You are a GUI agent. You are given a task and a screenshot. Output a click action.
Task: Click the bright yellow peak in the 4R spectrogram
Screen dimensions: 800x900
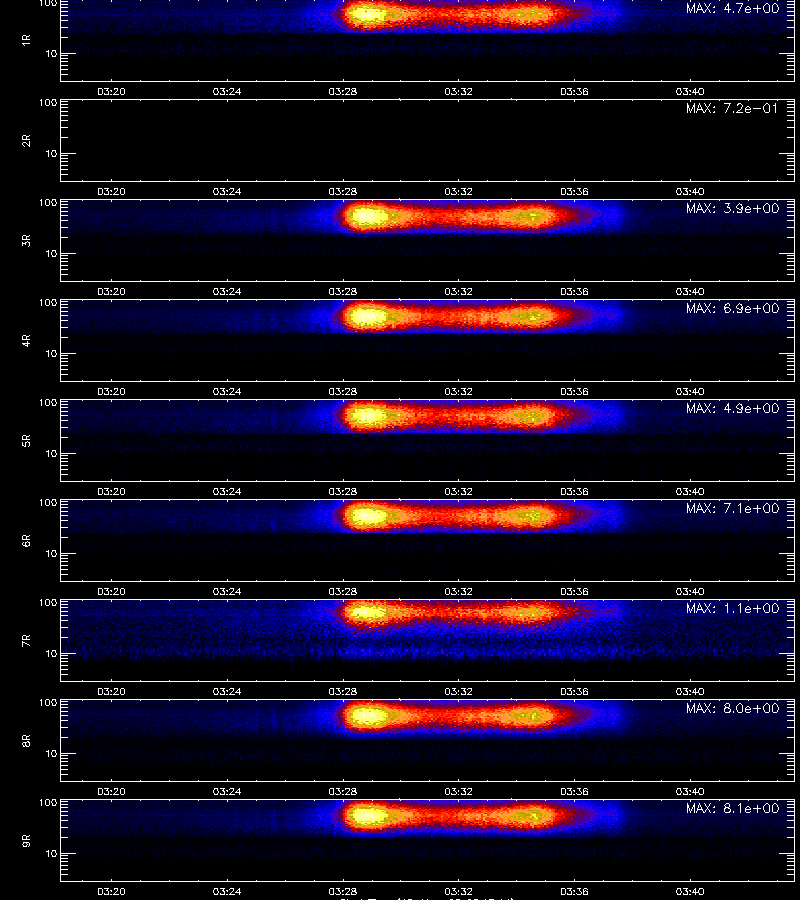(367, 316)
